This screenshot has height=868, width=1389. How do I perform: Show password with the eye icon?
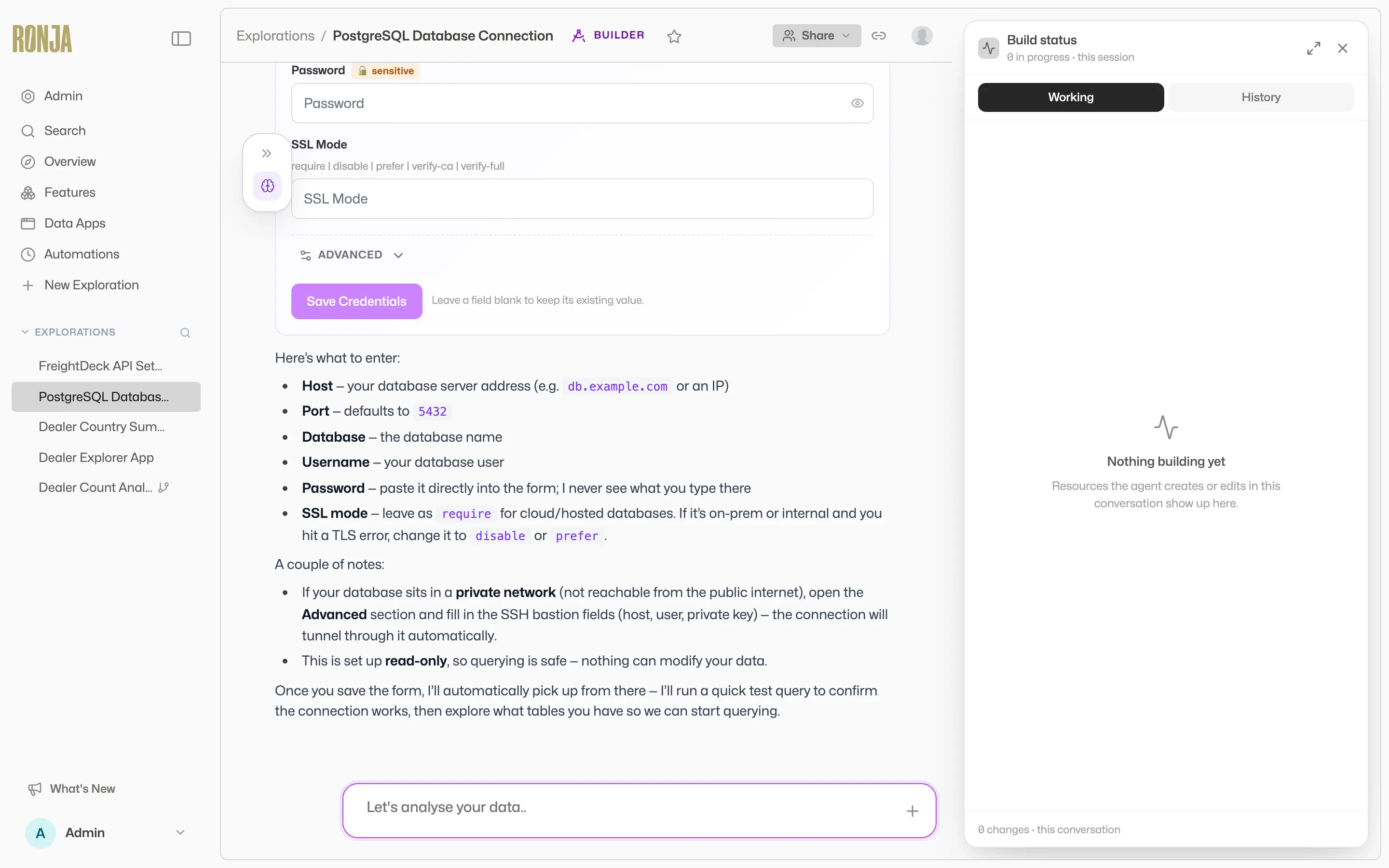pyautogui.click(x=857, y=103)
